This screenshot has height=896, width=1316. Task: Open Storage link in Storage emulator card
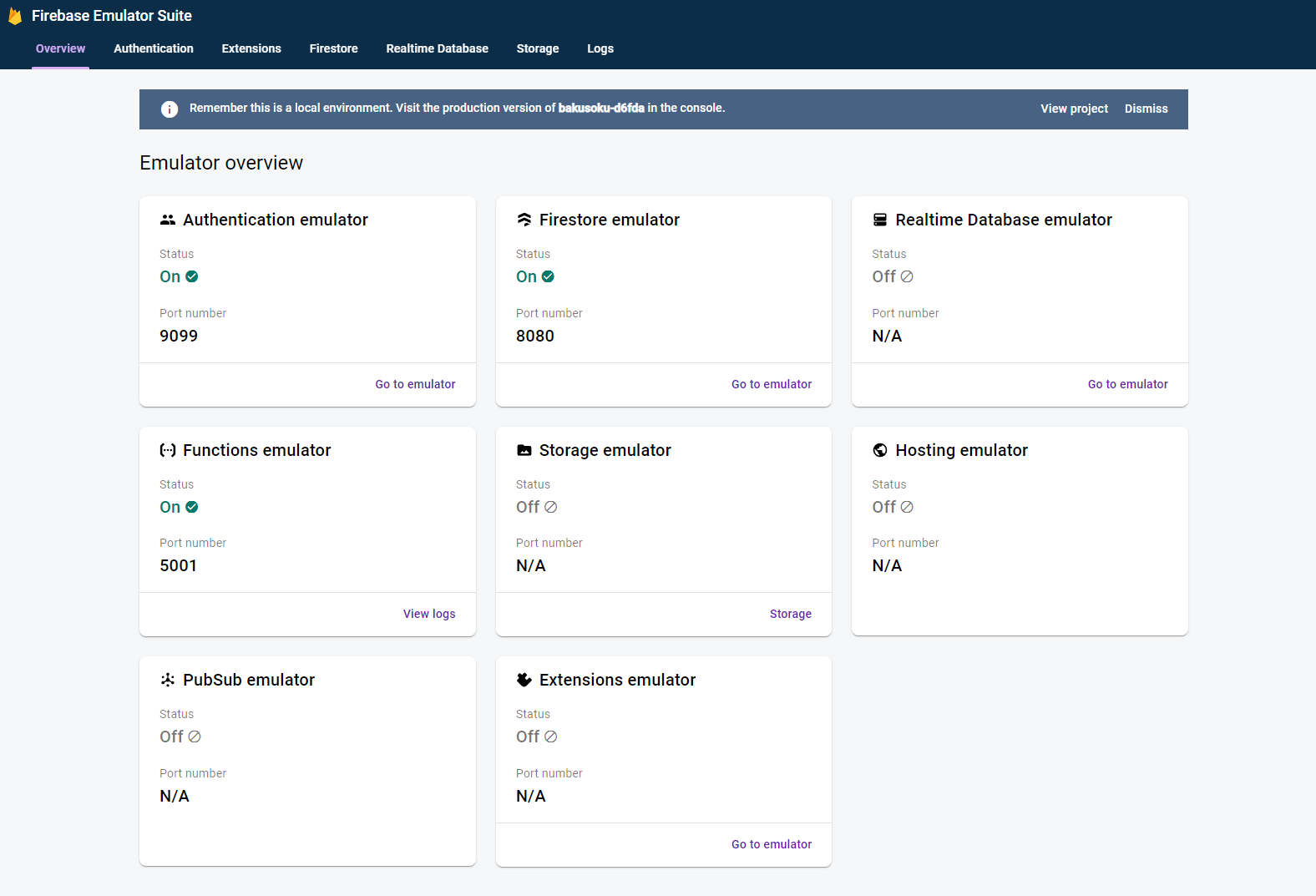(x=791, y=614)
